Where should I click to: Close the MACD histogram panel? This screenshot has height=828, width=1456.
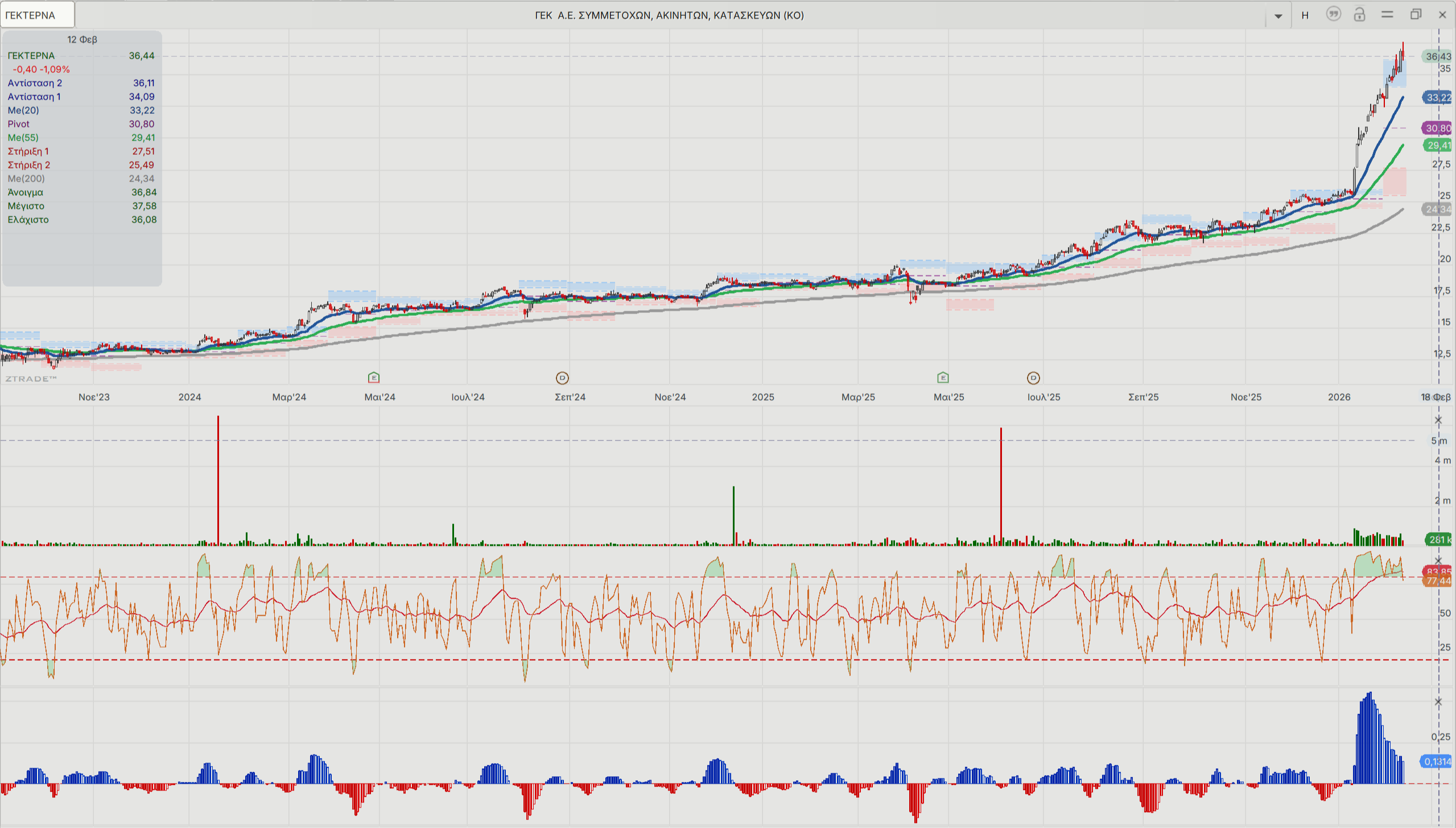click(x=1438, y=702)
